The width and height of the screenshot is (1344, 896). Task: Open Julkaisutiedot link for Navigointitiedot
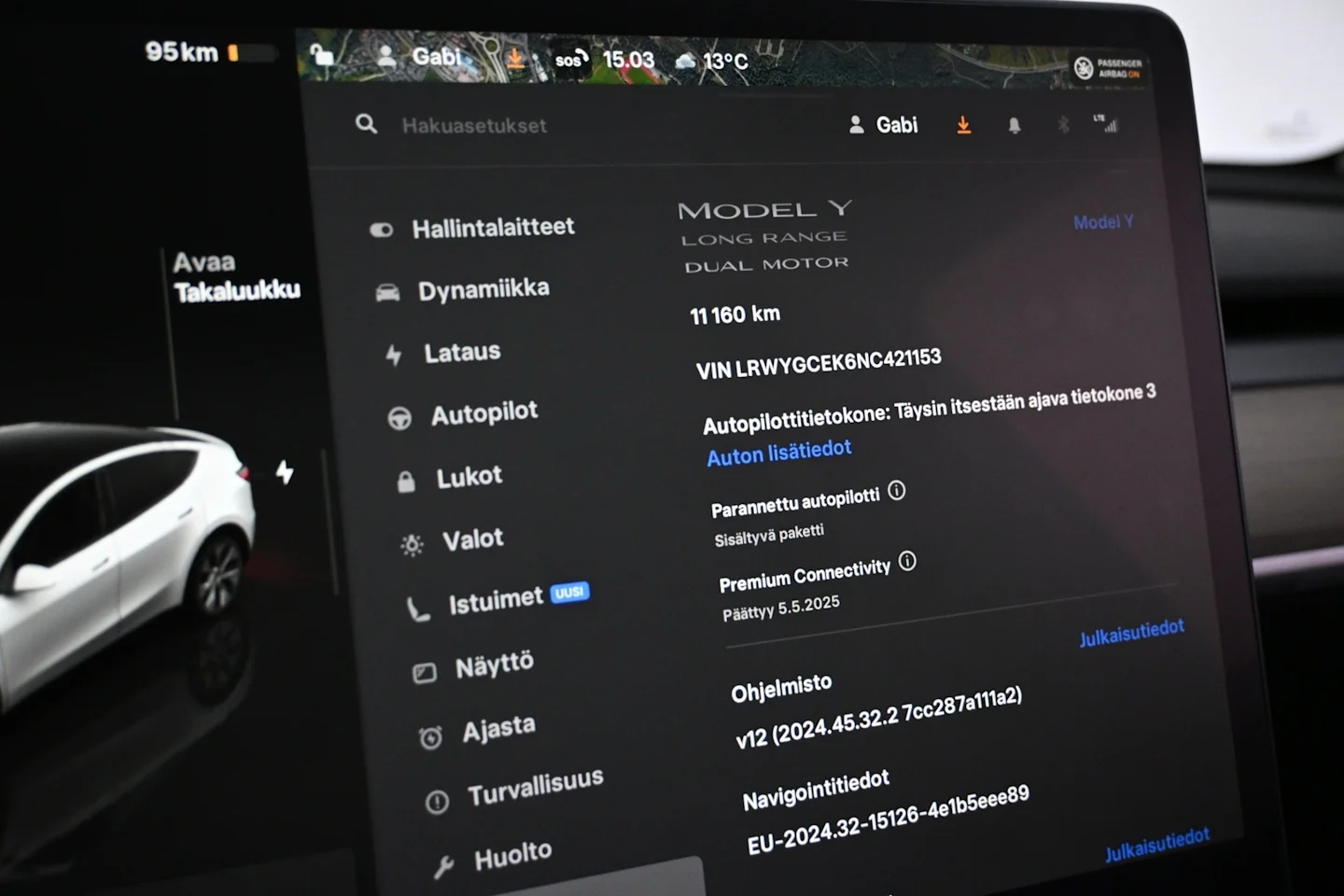point(1157,845)
